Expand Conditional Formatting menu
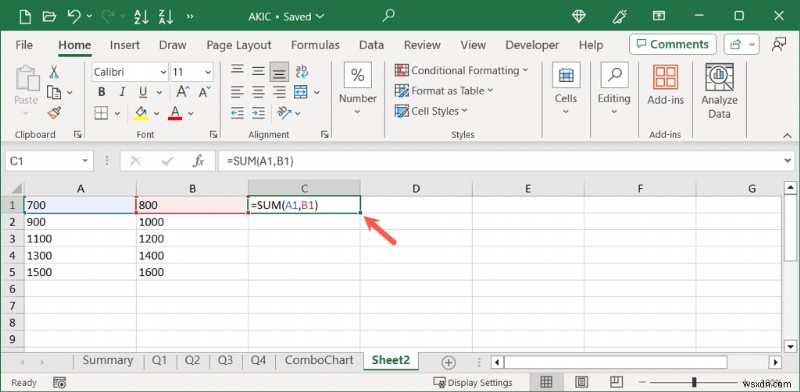 pyautogui.click(x=462, y=70)
